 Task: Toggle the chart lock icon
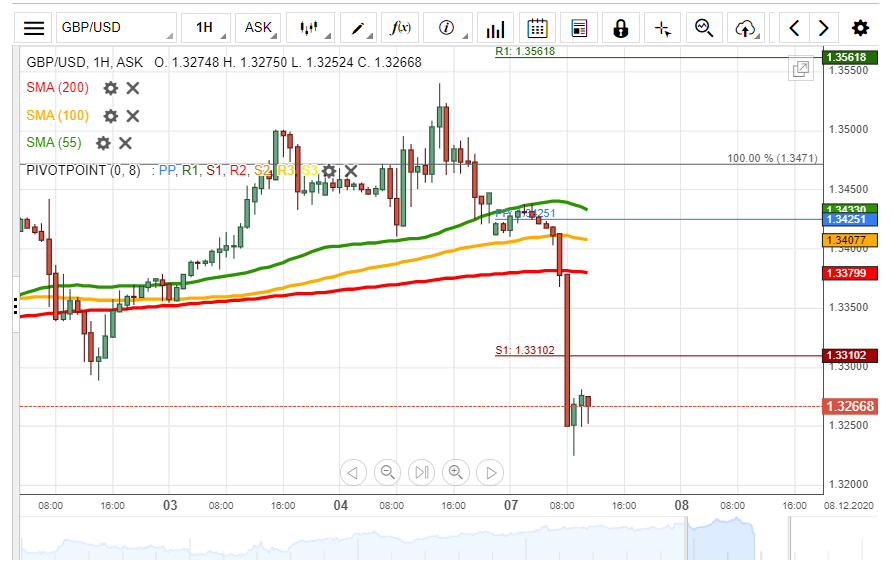(x=621, y=28)
